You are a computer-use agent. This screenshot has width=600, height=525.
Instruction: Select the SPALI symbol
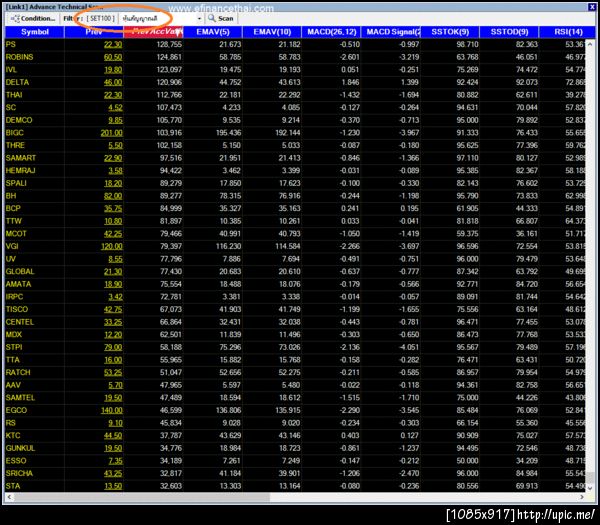pos(16,183)
